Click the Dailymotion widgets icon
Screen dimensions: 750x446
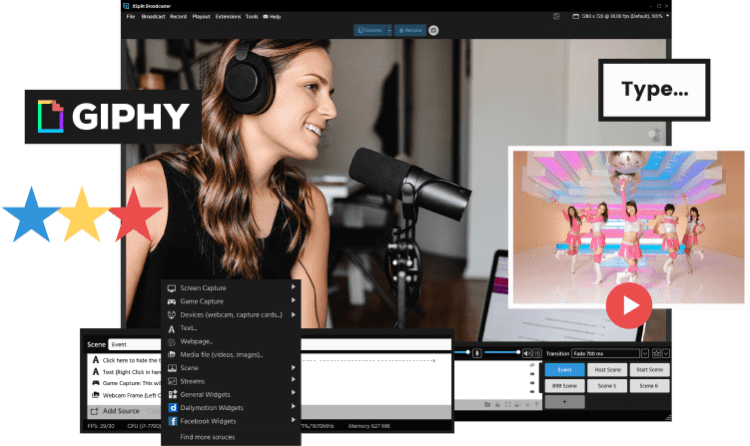coord(172,408)
